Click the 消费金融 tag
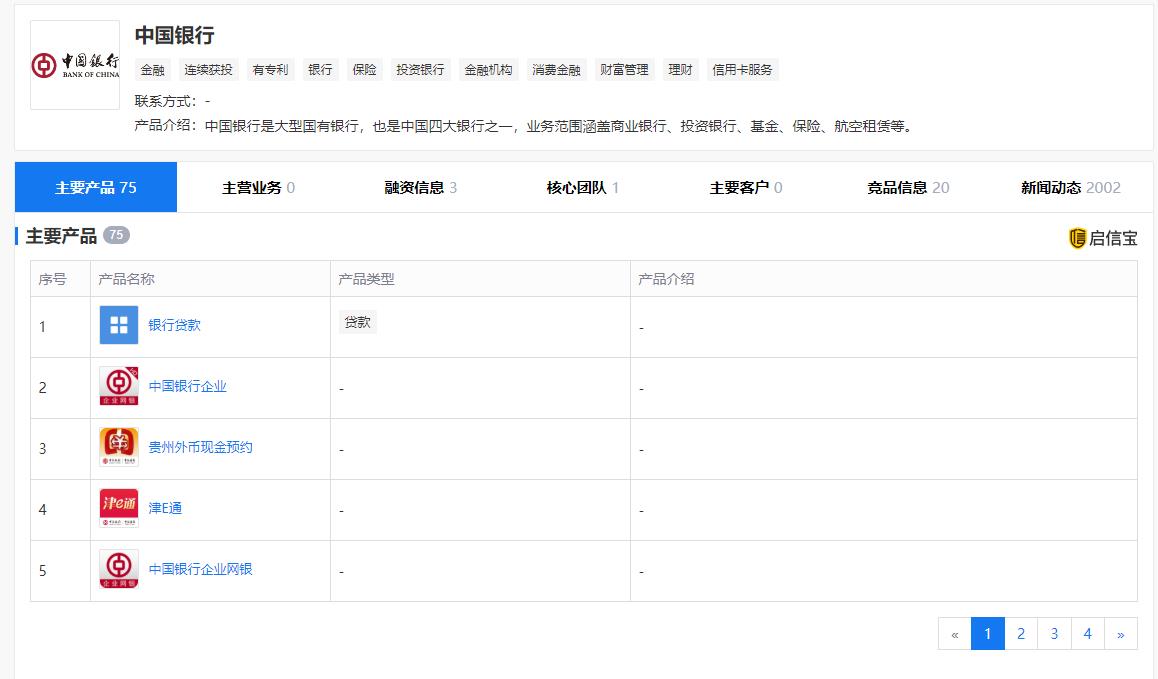Screen dimensions: 1158x679 pyautogui.click(x=556, y=69)
